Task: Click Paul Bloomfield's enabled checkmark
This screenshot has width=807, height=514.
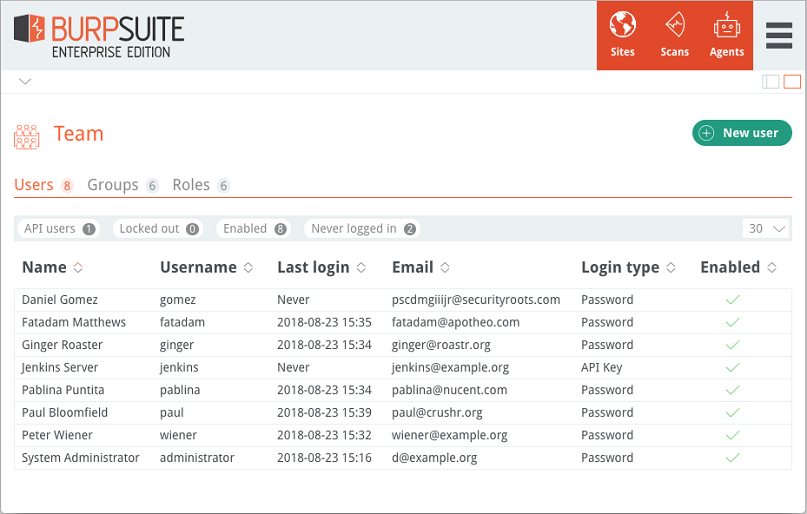Action: pyautogui.click(x=732, y=413)
